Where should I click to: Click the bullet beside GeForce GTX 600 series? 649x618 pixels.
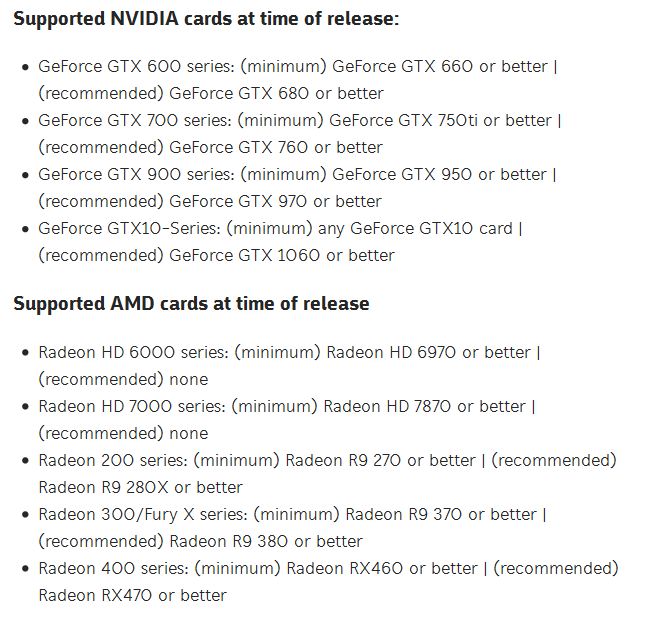[x=25, y=67]
